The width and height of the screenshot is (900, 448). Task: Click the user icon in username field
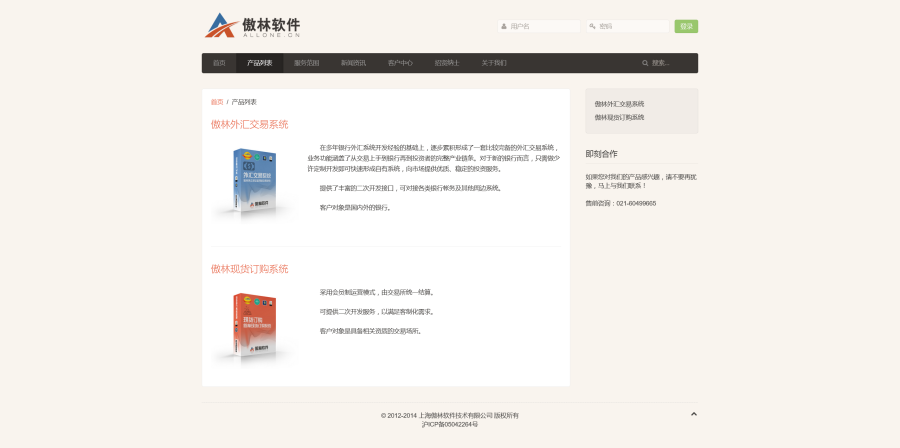coord(504,26)
